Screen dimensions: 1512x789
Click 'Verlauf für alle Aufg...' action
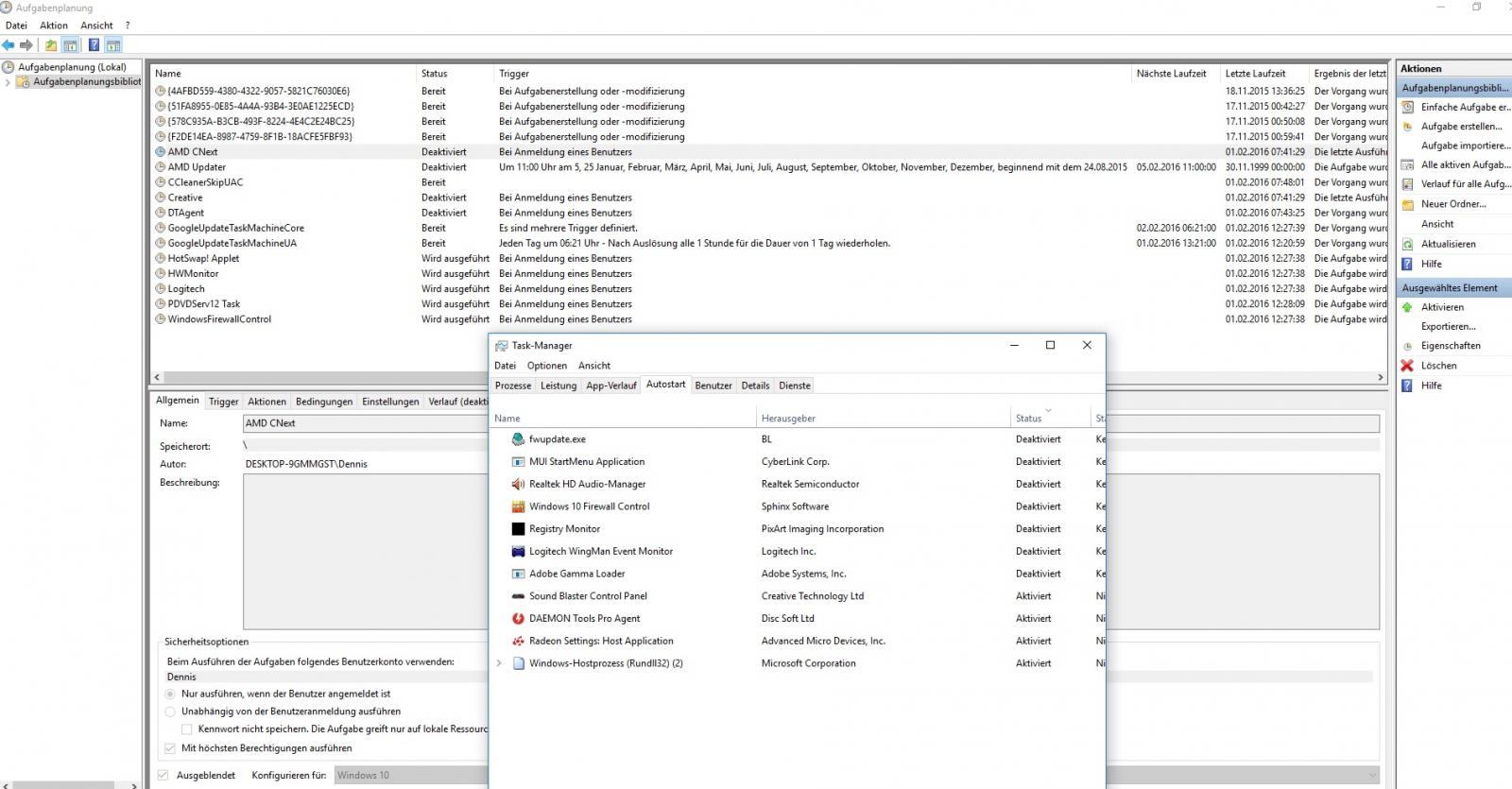1465,184
